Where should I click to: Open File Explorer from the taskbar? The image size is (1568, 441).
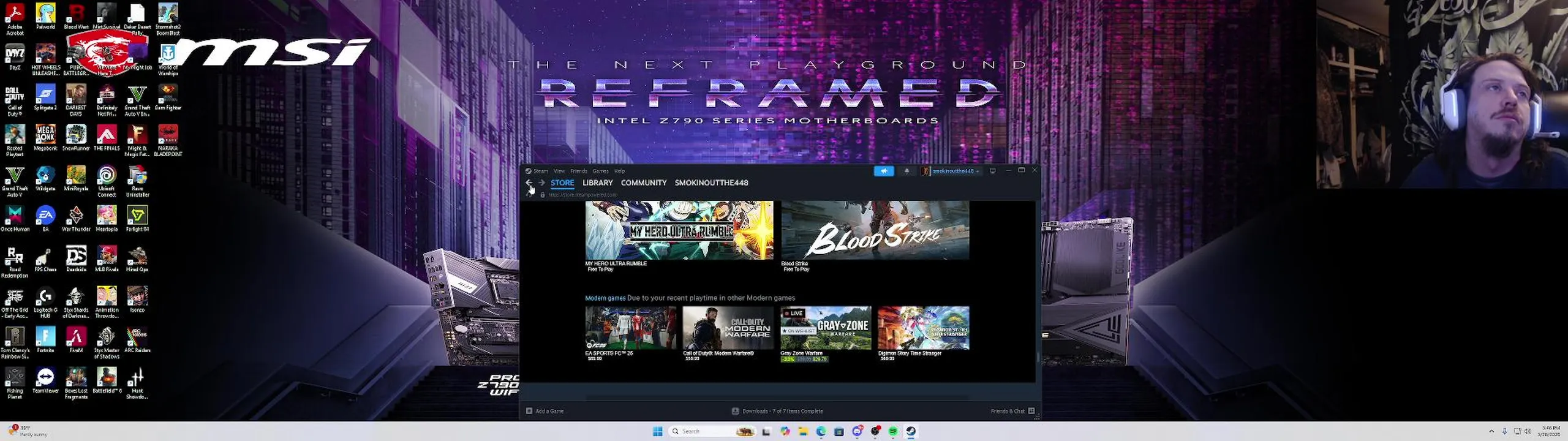click(x=803, y=431)
